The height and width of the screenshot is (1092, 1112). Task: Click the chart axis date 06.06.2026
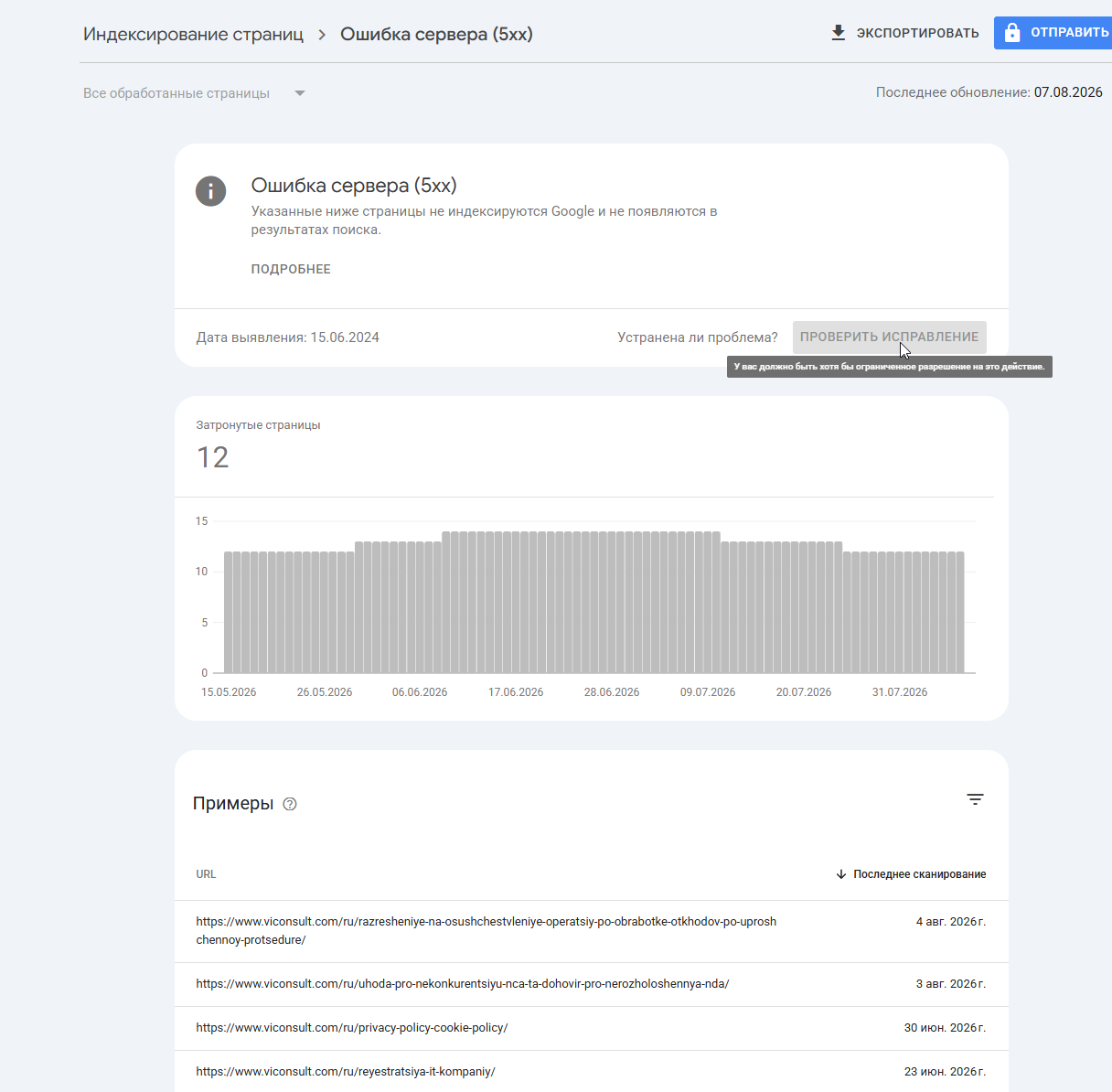tap(420, 692)
